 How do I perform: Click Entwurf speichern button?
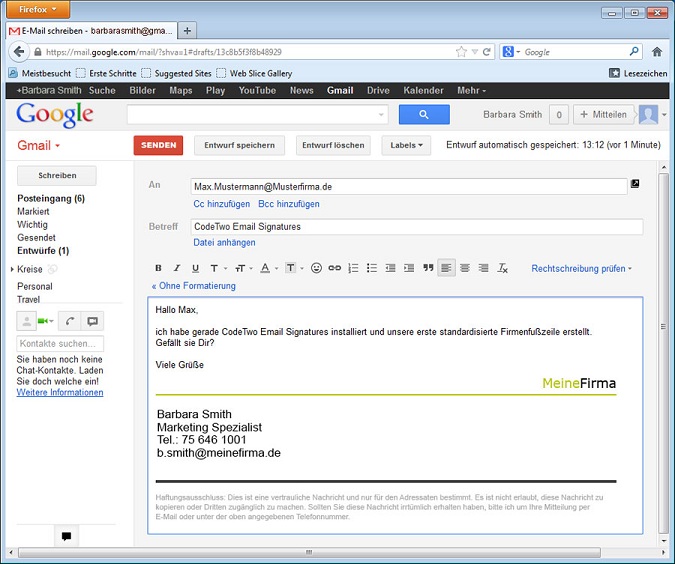click(x=239, y=146)
